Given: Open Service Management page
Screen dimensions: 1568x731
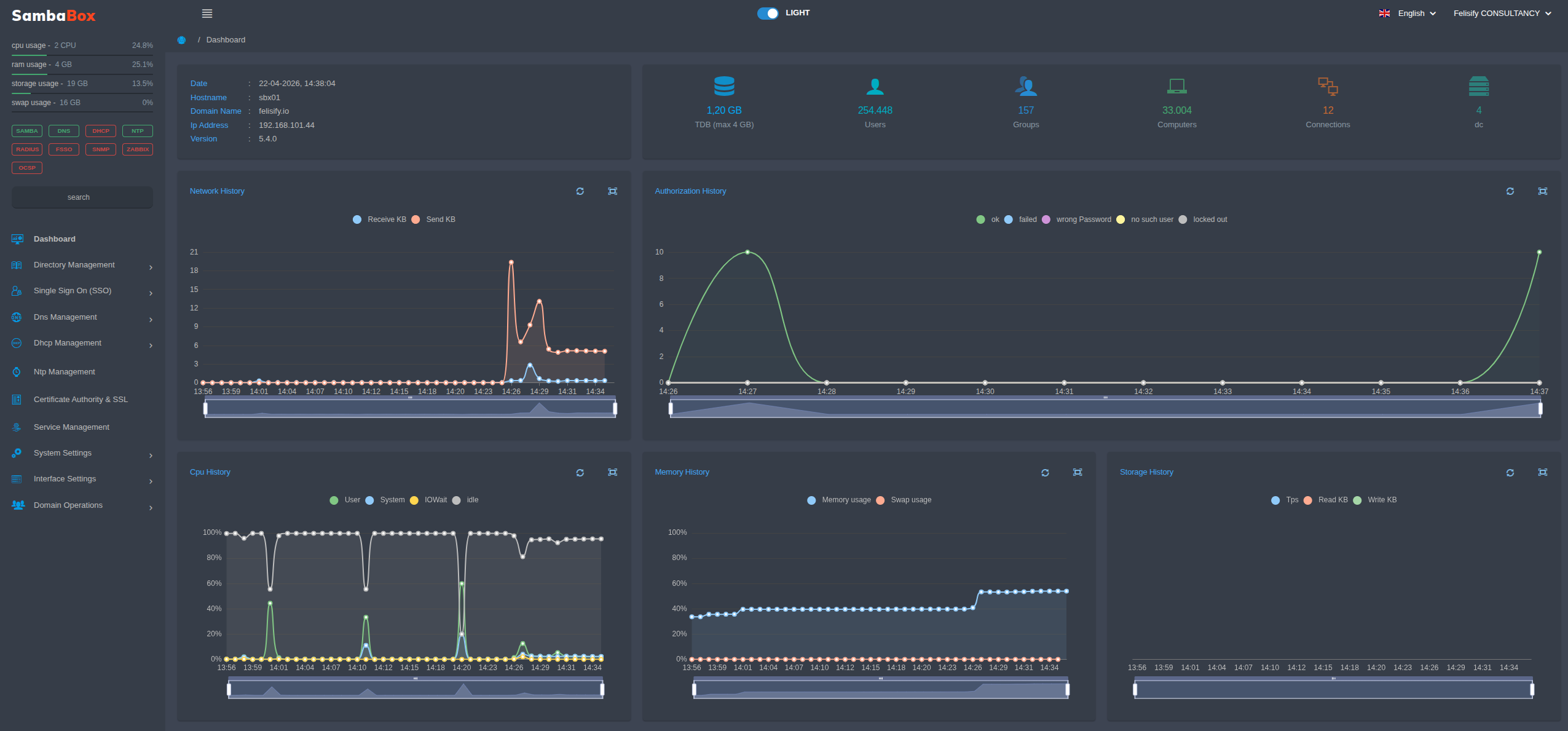Looking at the screenshot, I should coord(71,427).
